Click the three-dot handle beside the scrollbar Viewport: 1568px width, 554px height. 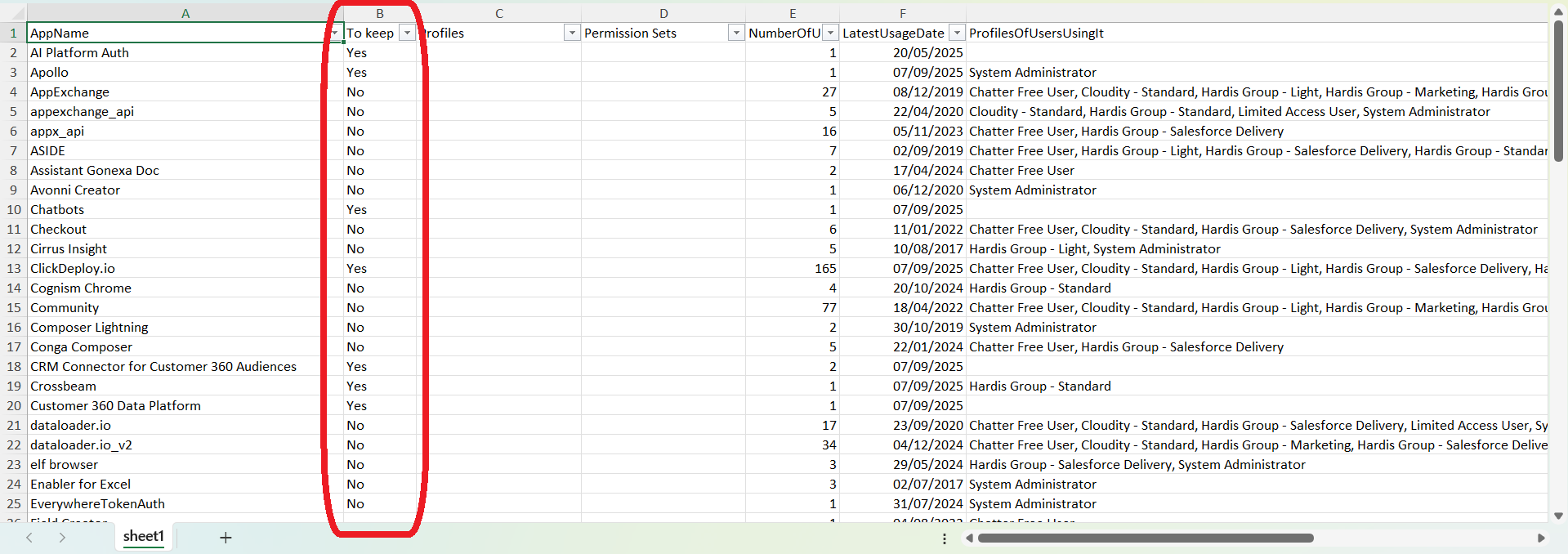click(945, 538)
